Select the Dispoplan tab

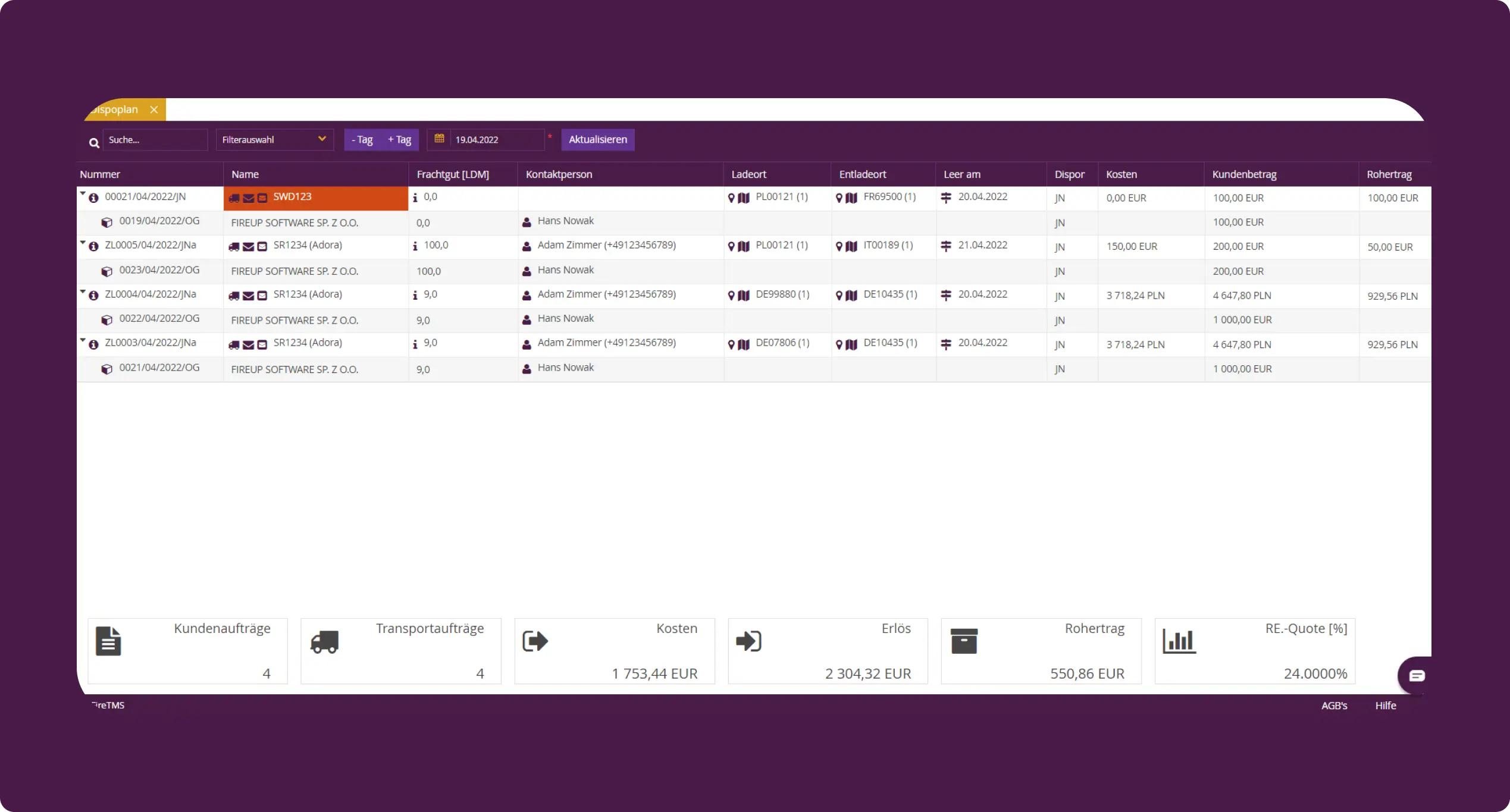116,109
